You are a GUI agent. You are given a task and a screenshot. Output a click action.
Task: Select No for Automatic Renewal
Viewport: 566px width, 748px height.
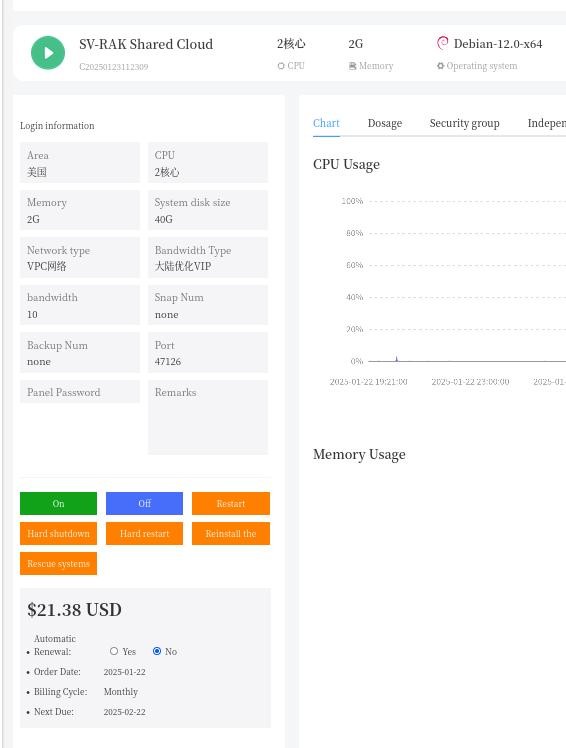click(x=157, y=651)
